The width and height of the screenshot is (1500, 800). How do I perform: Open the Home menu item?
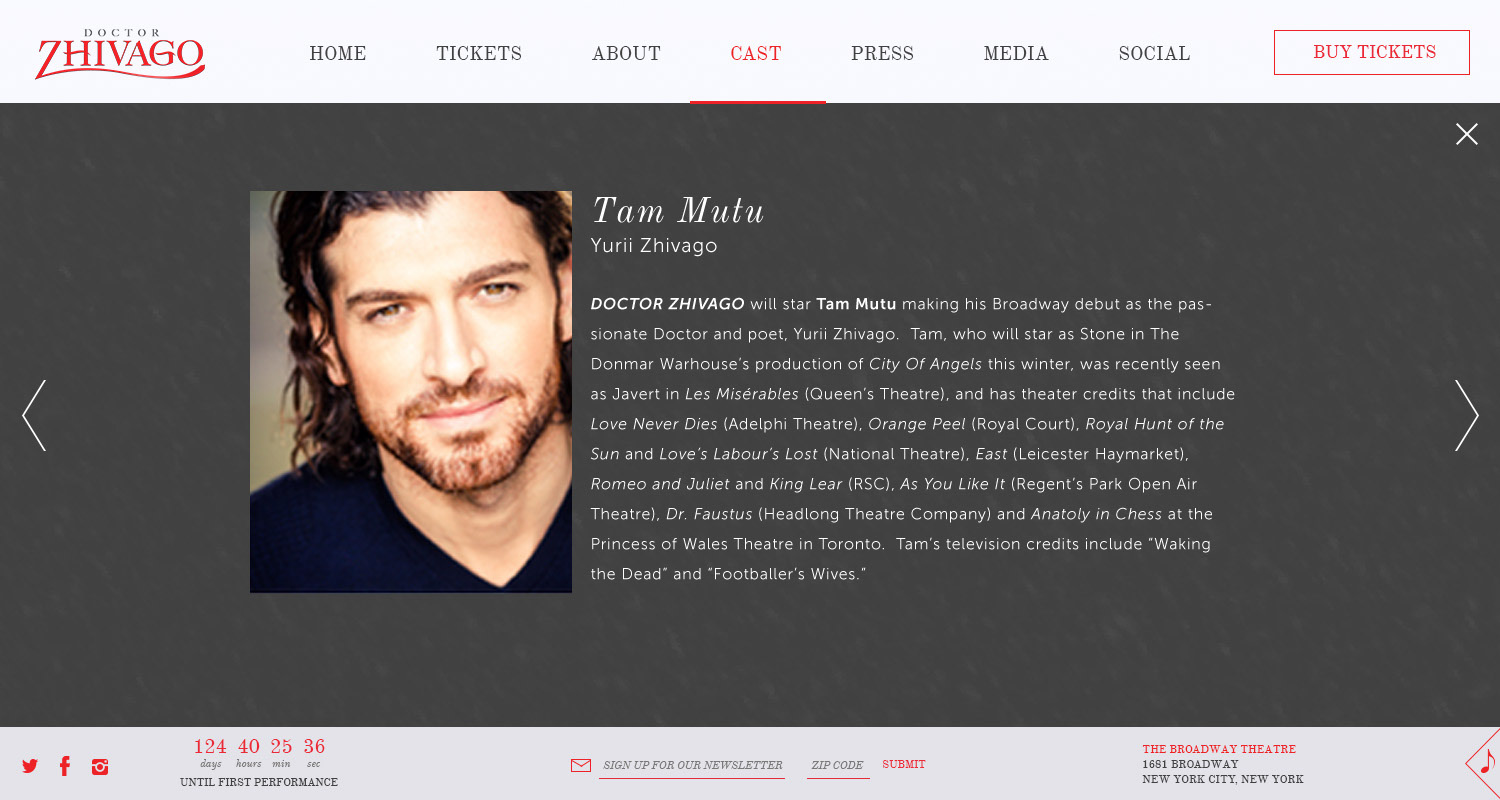(x=338, y=54)
